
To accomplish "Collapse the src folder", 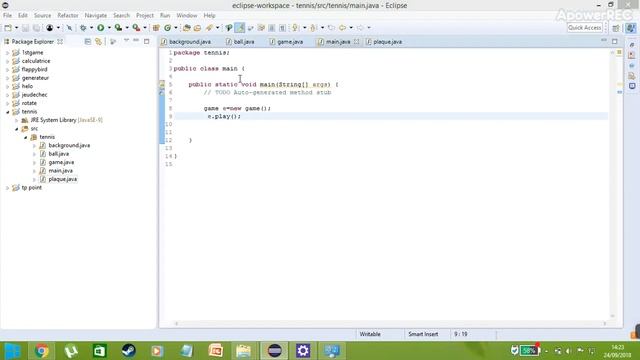I will click(17, 129).
